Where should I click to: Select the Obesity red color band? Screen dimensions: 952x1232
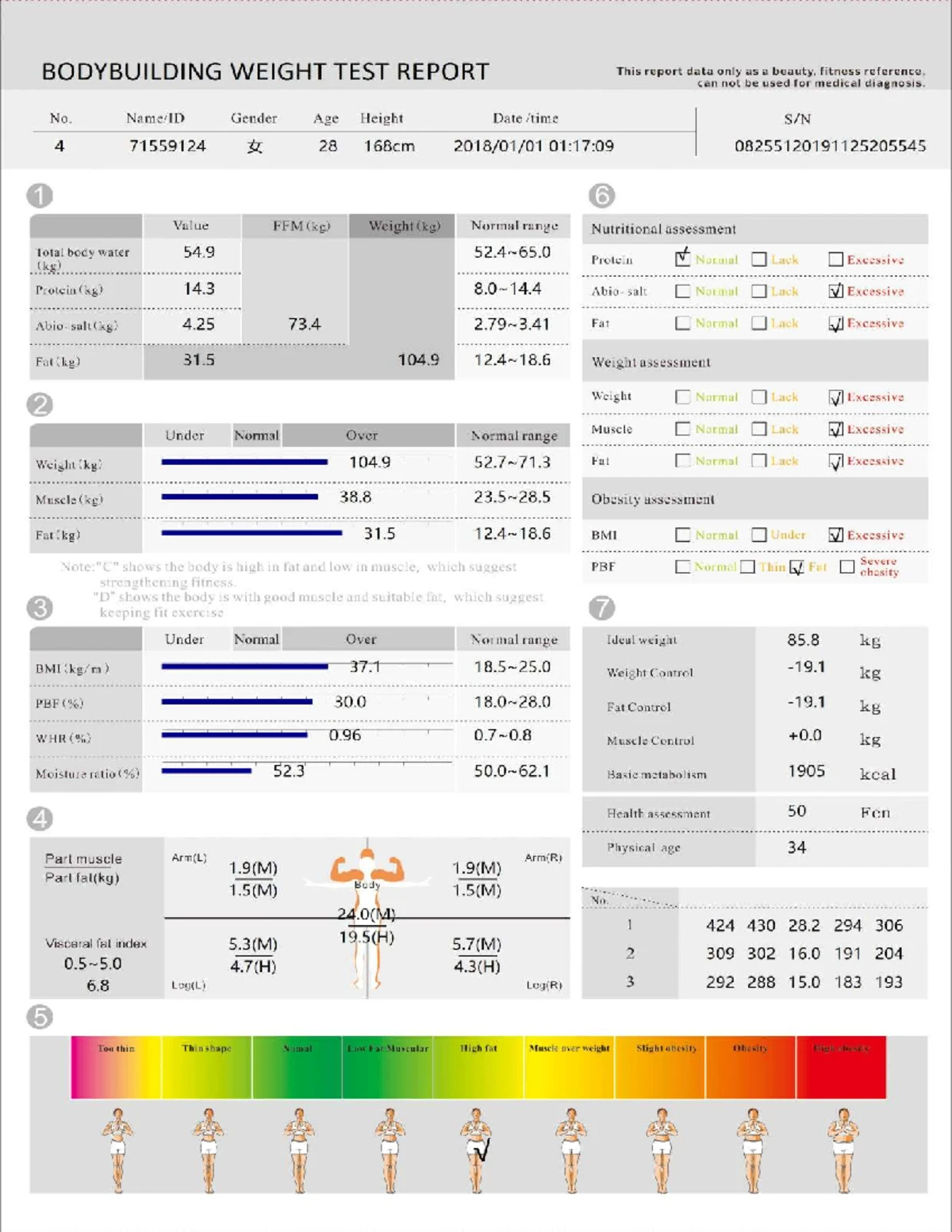pyautogui.click(x=750, y=1067)
